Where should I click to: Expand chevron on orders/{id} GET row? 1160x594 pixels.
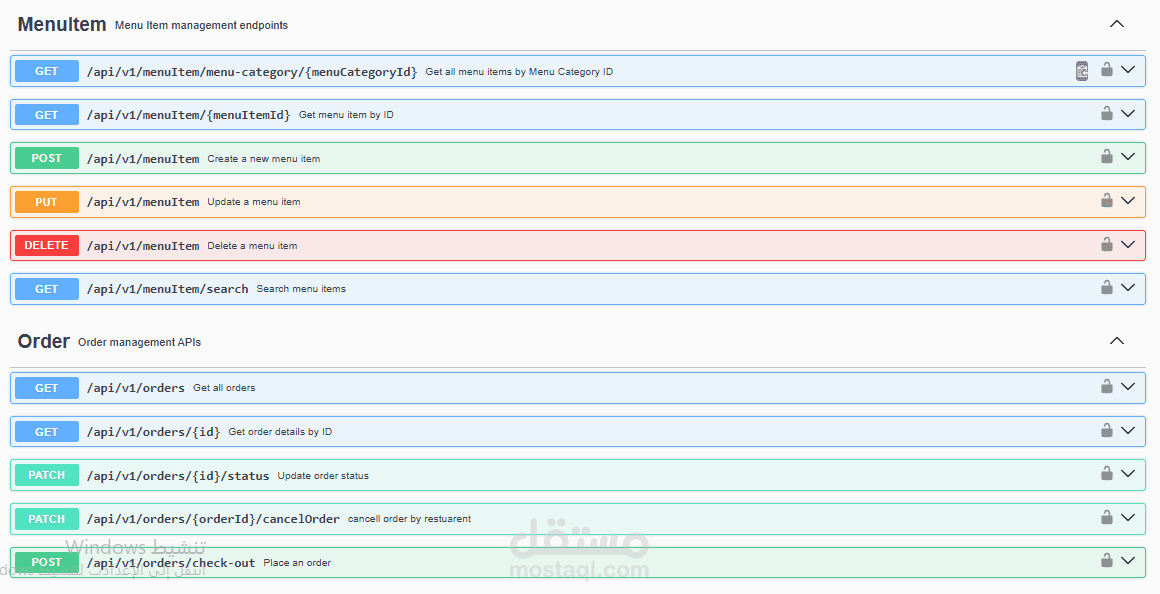[x=1128, y=430]
